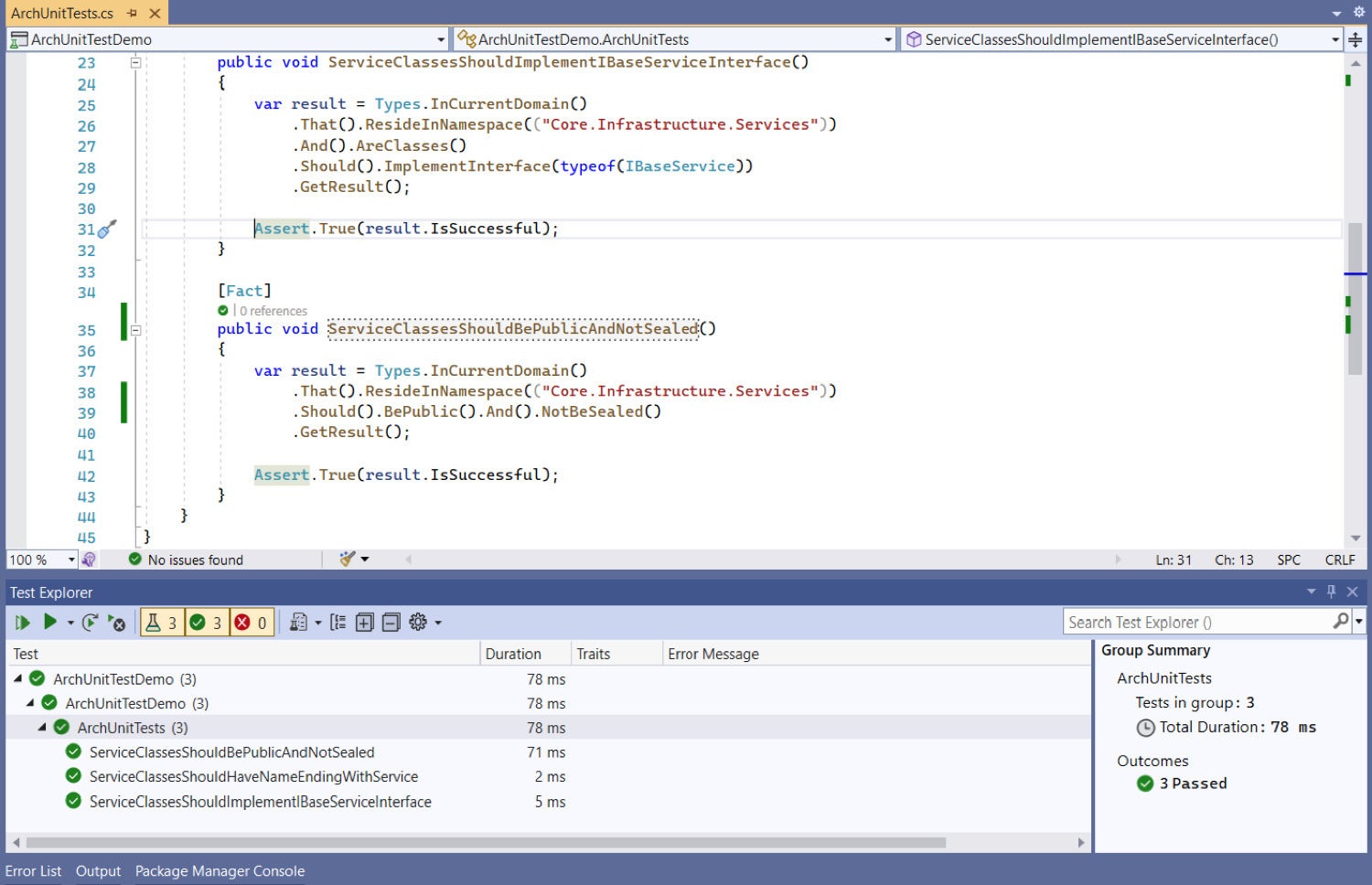Screen dimensions: 1372x885
Task: Open the member navigation dropdown
Action: tap(1121, 39)
